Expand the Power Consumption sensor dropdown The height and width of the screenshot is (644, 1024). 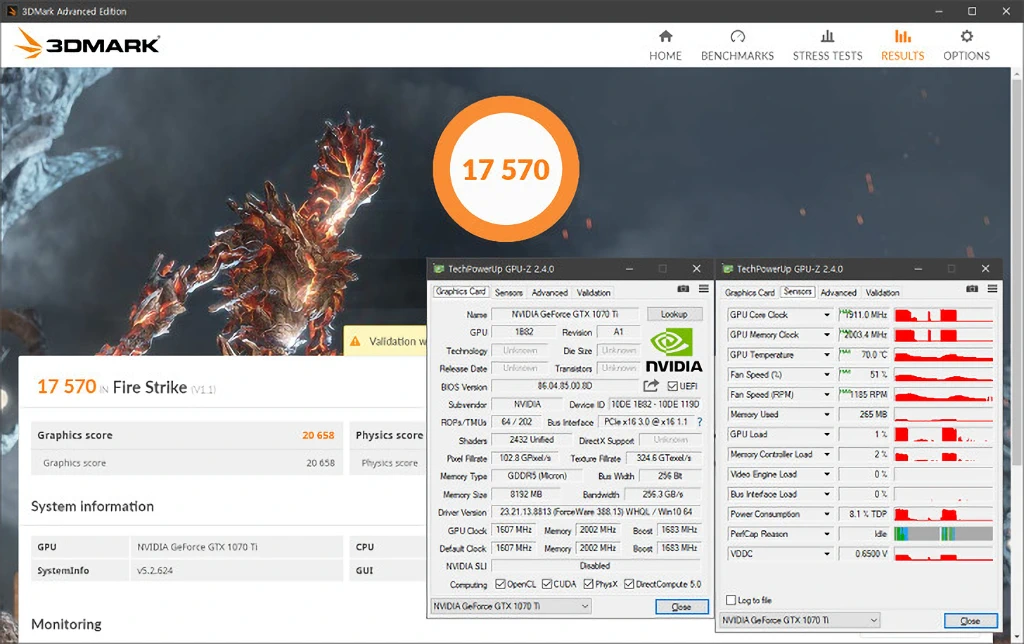pyautogui.click(x=827, y=514)
